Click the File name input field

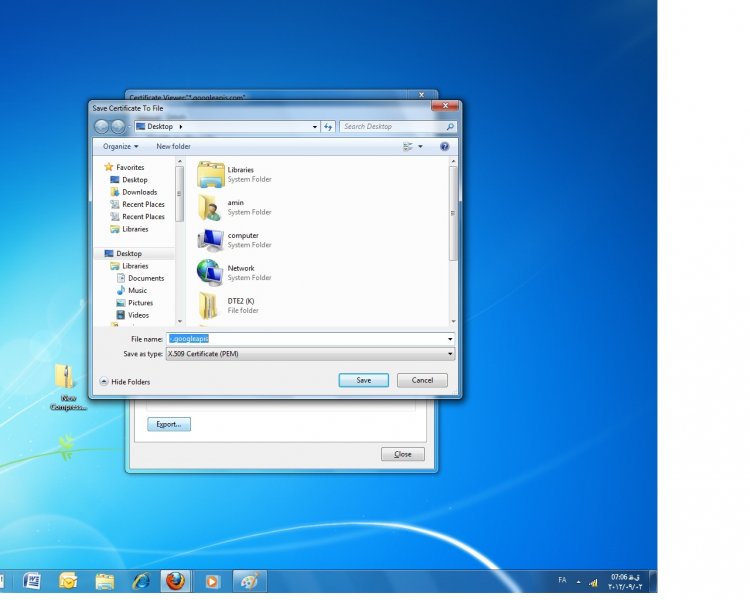(306, 339)
